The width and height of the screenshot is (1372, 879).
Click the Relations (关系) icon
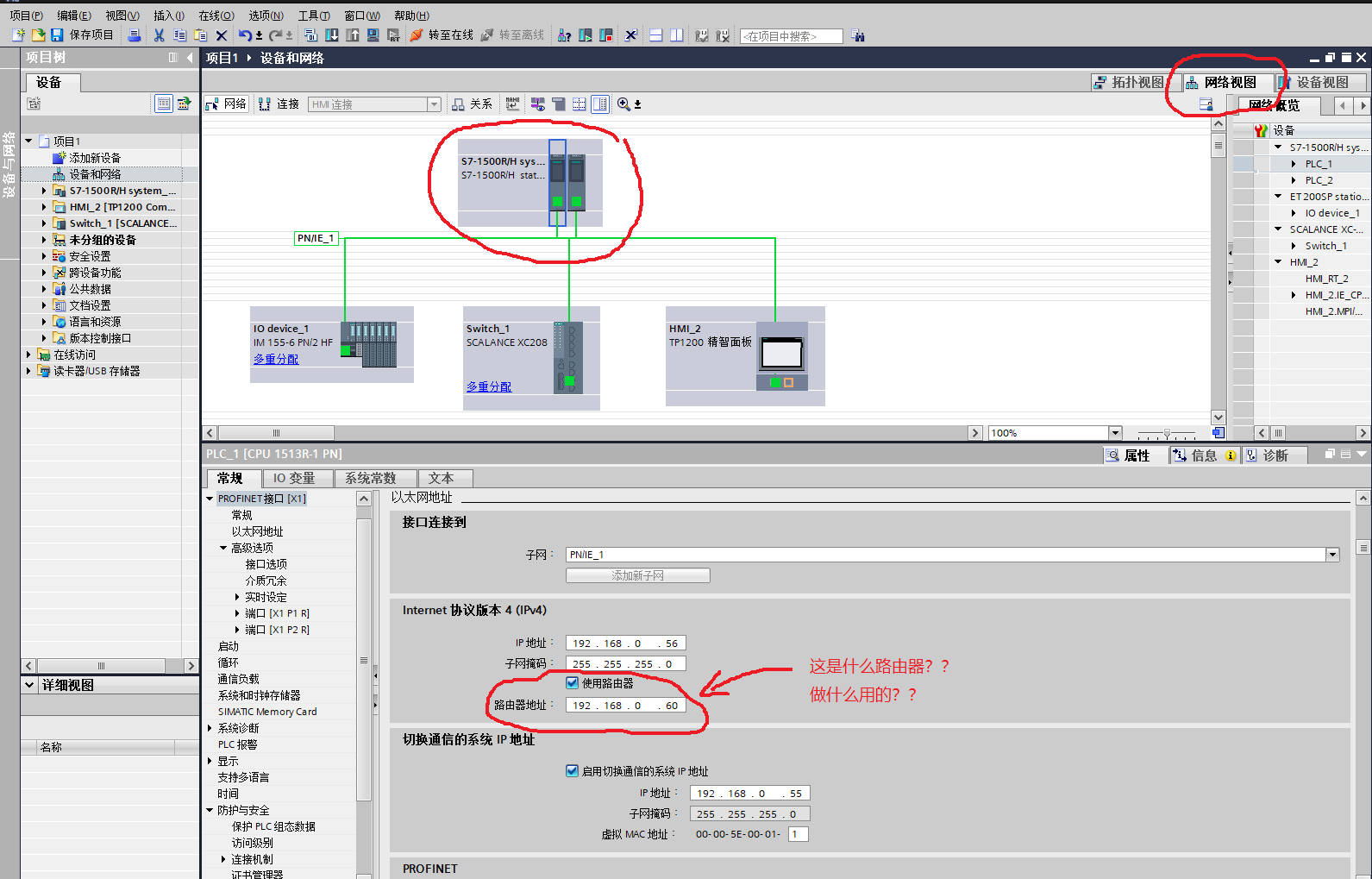[x=472, y=104]
